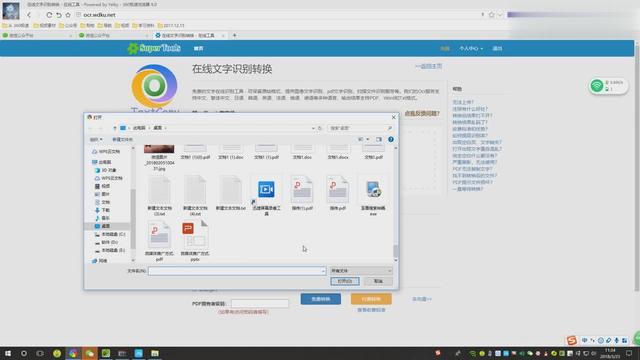Select 音乐 in the dialog sidebar
The height and width of the screenshot is (360, 640).
pyautogui.click(x=102, y=218)
